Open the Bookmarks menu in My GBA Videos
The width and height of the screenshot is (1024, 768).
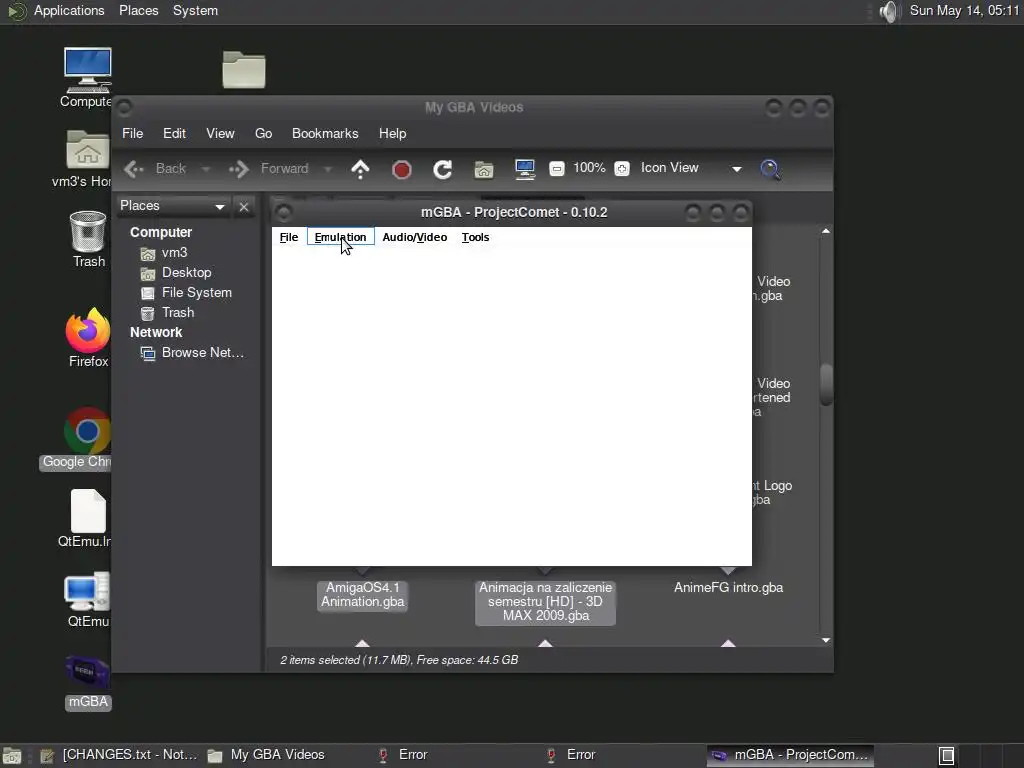(325, 133)
